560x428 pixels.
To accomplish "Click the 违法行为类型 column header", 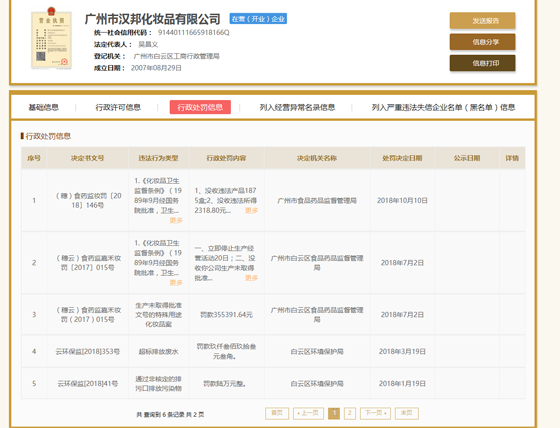I will pyautogui.click(x=159, y=158).
